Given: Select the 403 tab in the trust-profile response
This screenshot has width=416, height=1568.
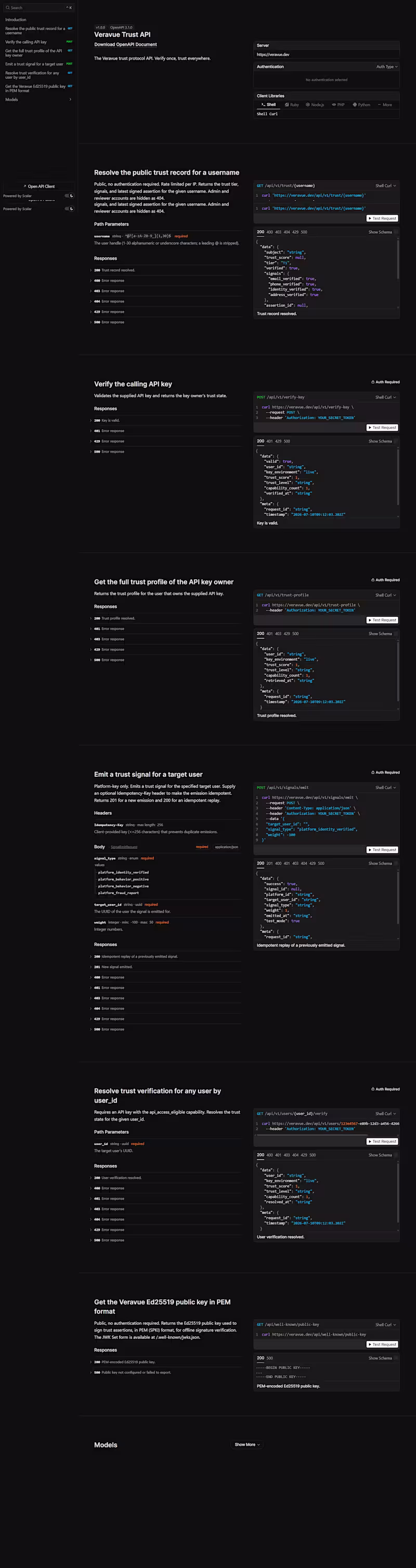Looking at the screenshot, I should 278,634.
